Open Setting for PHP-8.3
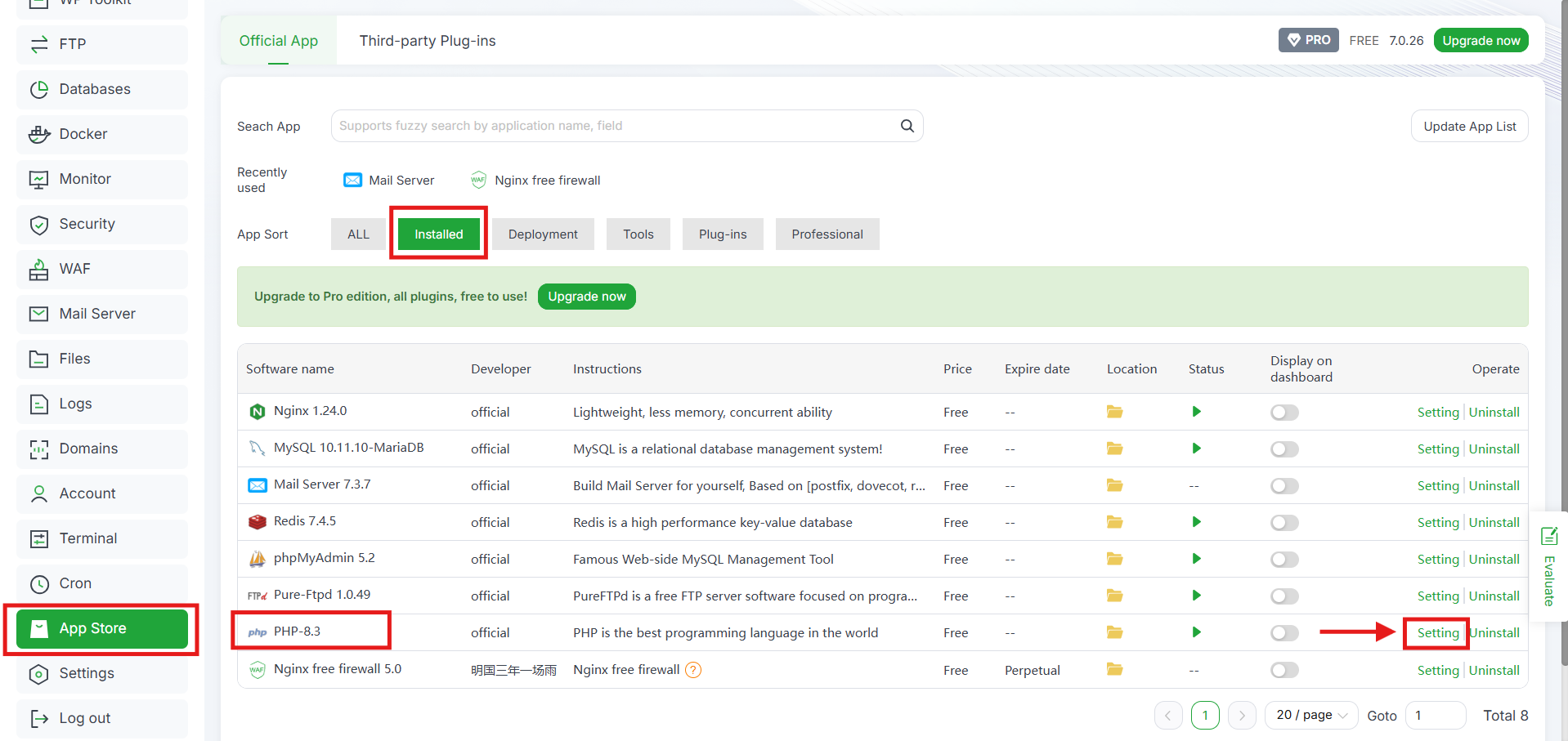 pos(1438,633)
